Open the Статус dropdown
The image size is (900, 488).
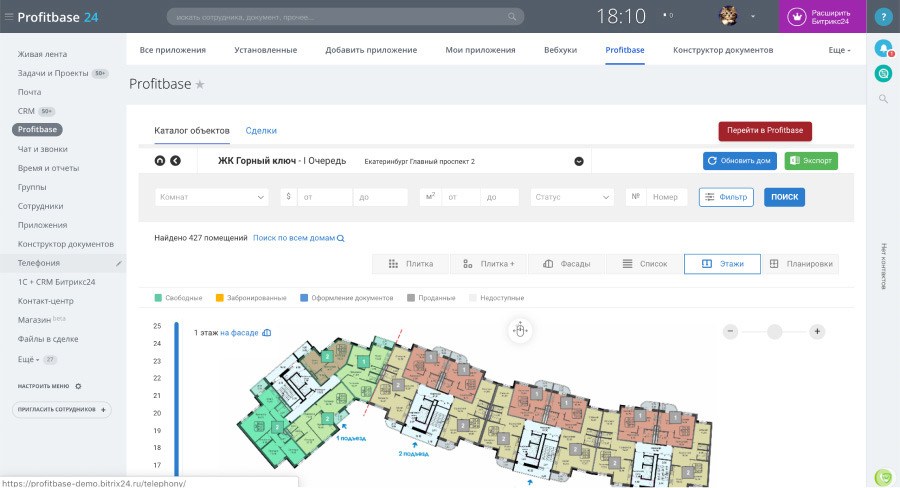572,197
